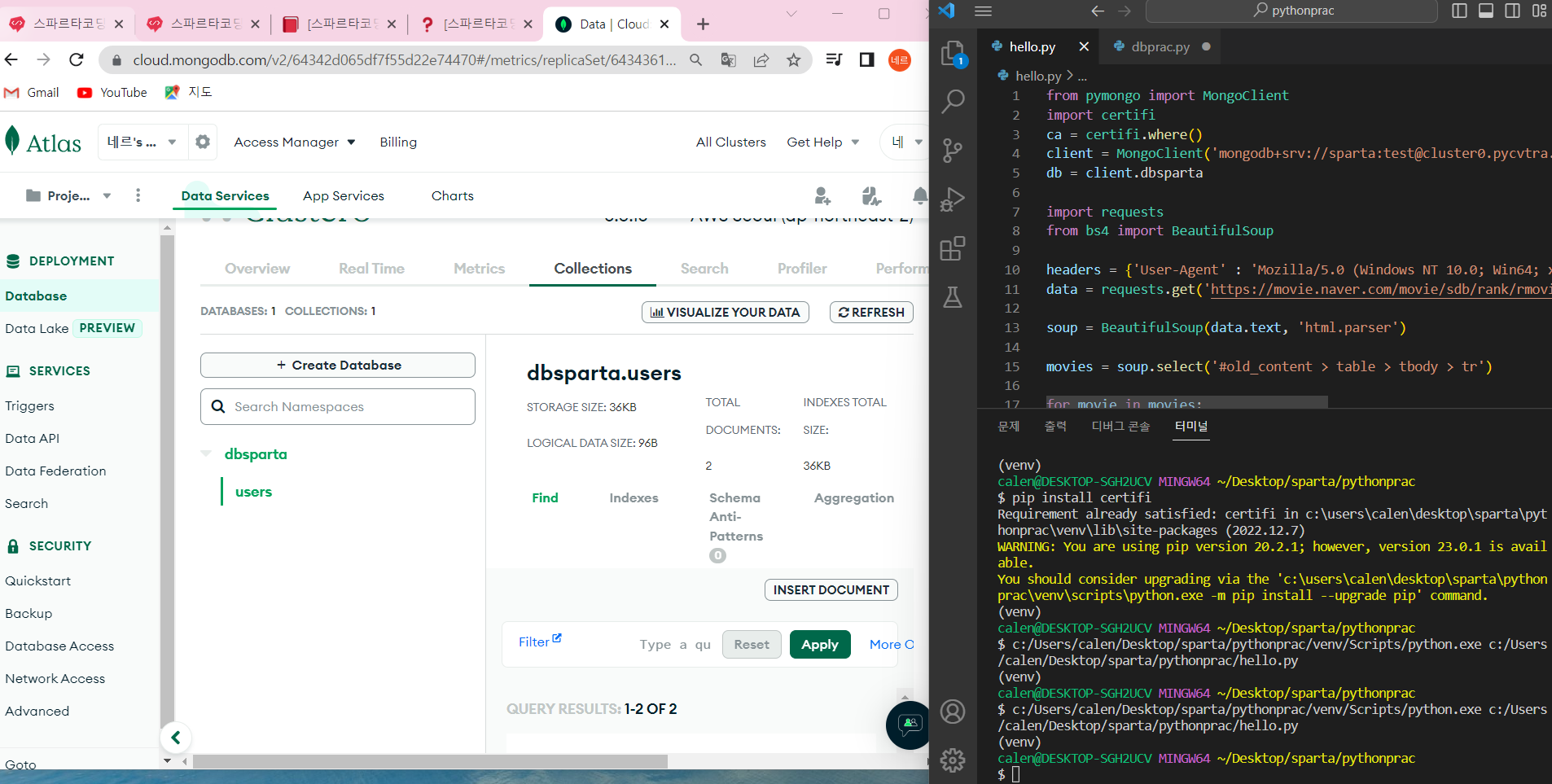The image size is (1552, 784).
Task: Click the Chrome translate page icon
Action: coord(729,59)
